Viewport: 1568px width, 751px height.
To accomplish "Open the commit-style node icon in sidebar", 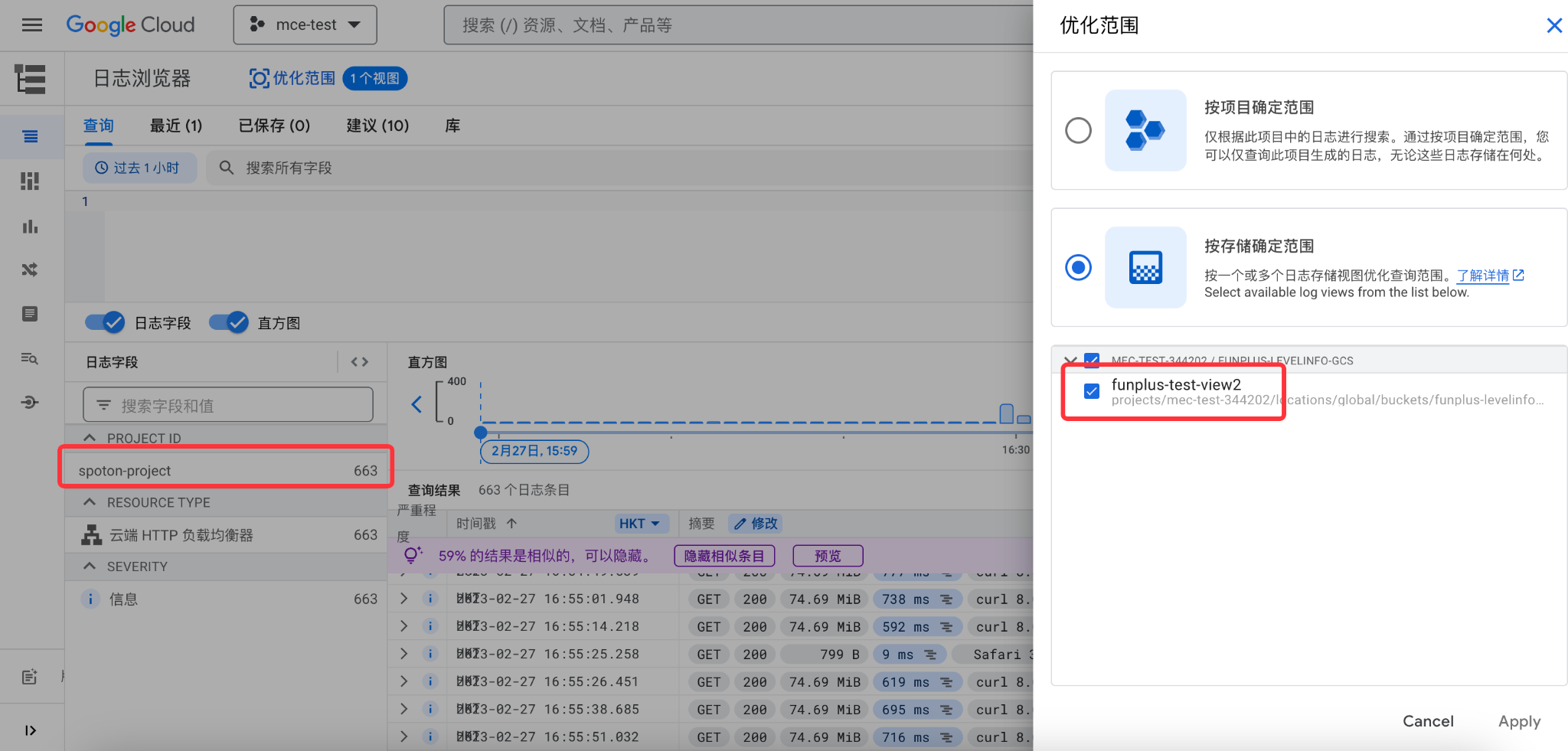I will pos(30,402).
